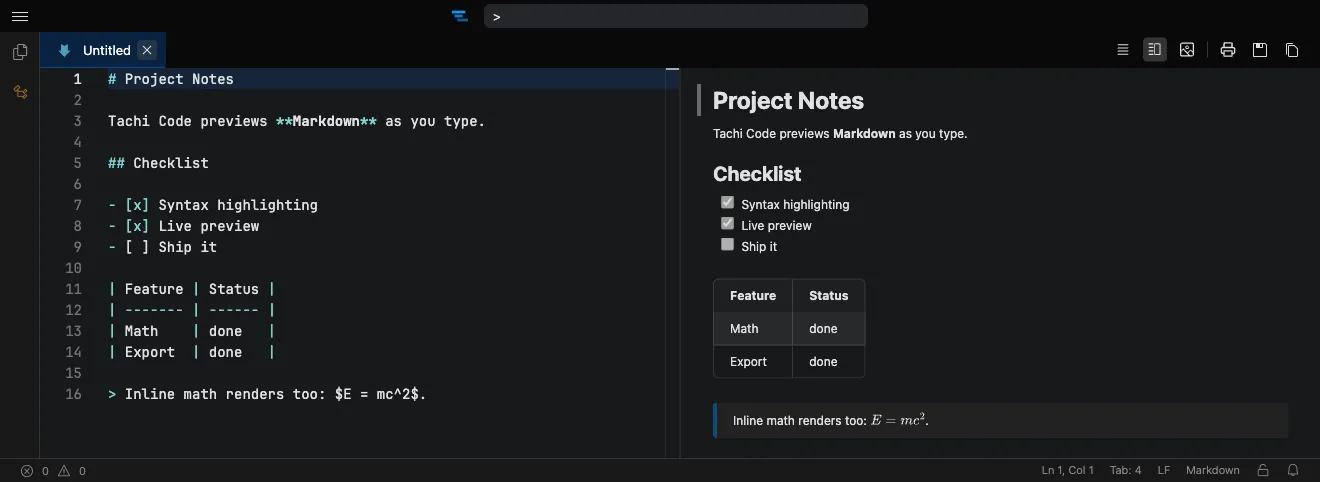Open the Explorer files sidebar icon

tap(20, 52)
